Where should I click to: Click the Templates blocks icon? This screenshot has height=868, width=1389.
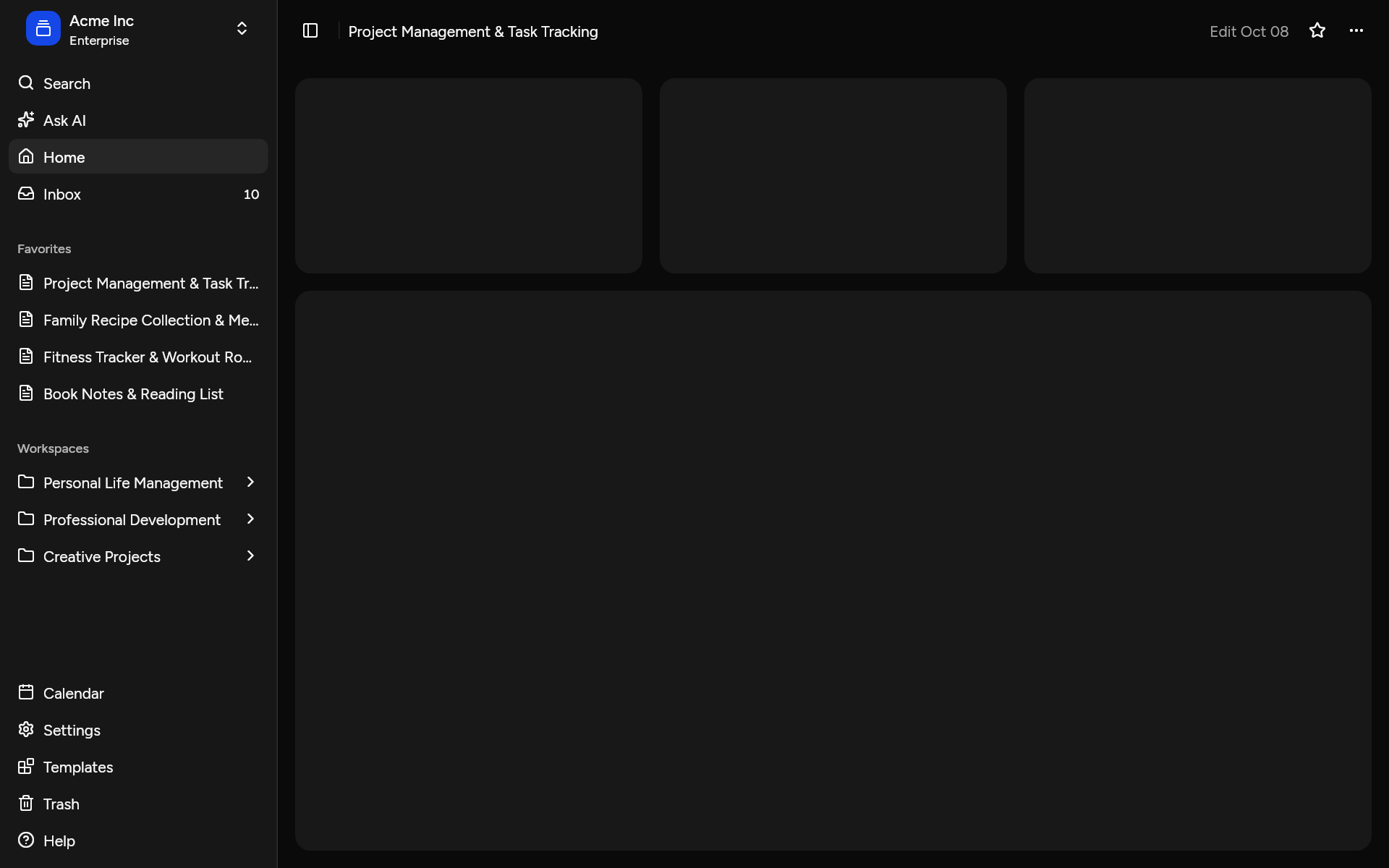(26, 767)
